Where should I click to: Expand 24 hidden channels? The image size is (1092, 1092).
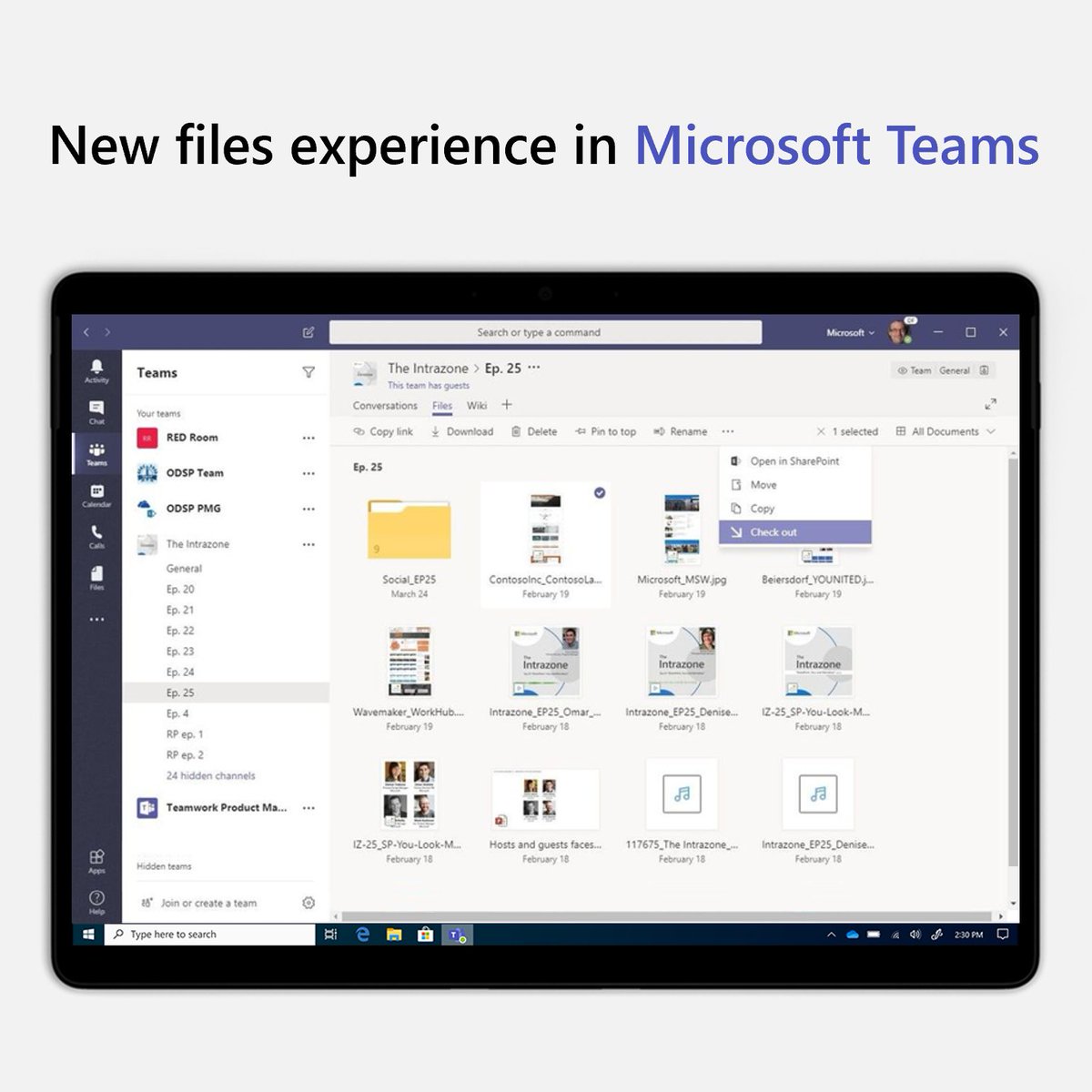click(x=210, y=775)
